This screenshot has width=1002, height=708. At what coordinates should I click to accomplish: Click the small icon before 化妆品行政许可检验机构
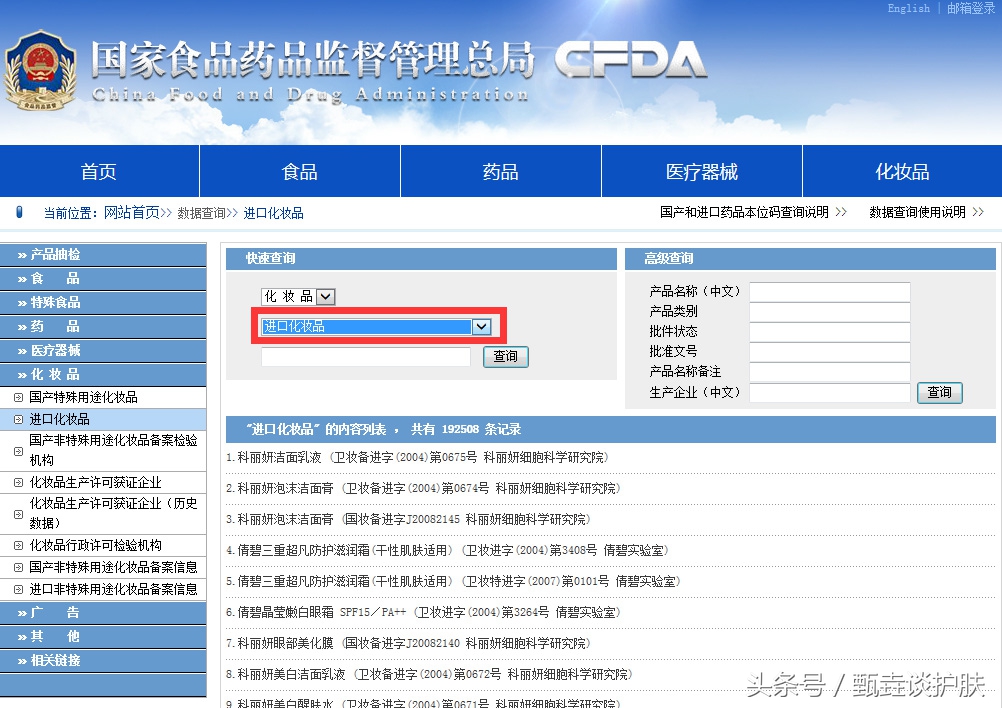pos(19,545)
